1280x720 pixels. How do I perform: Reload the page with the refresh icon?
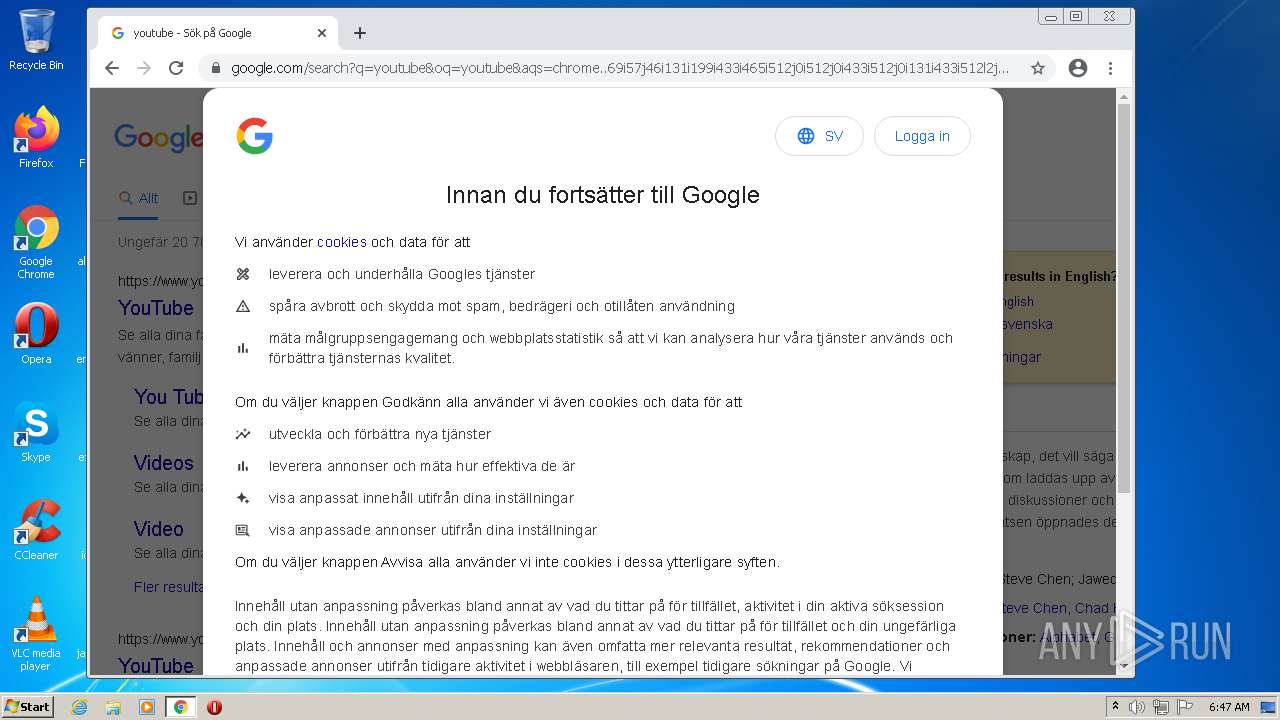click(x=176, y=68)
